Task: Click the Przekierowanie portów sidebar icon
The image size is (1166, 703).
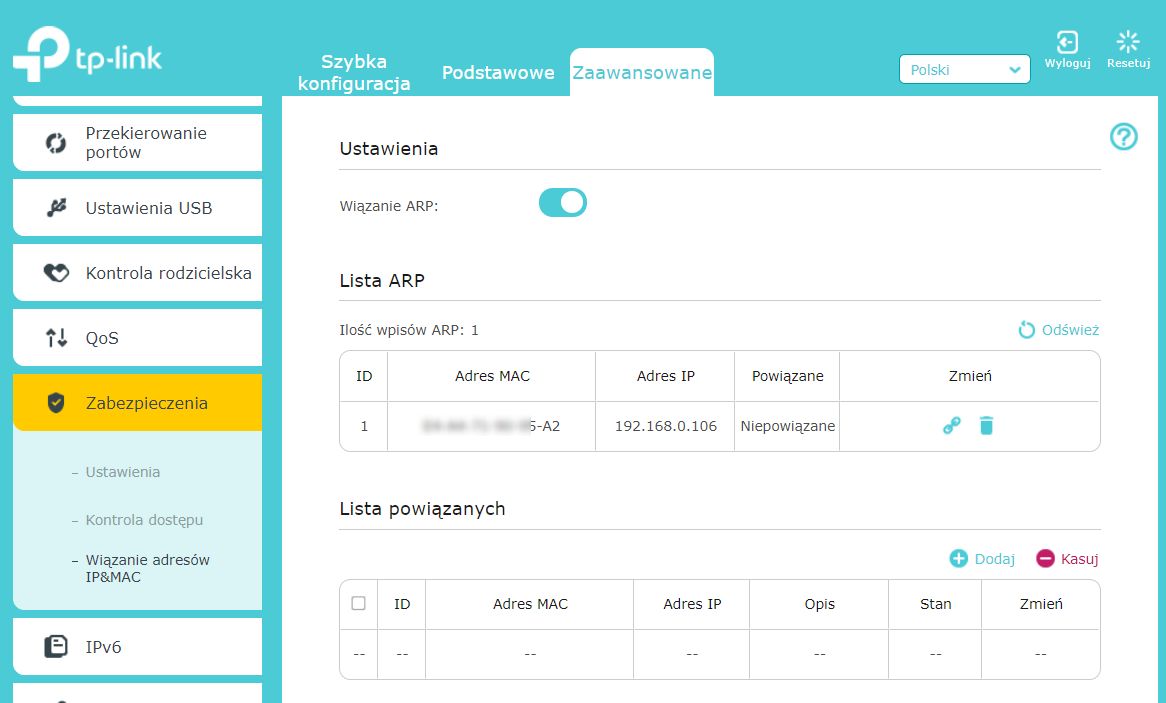Action: [56, 142]
